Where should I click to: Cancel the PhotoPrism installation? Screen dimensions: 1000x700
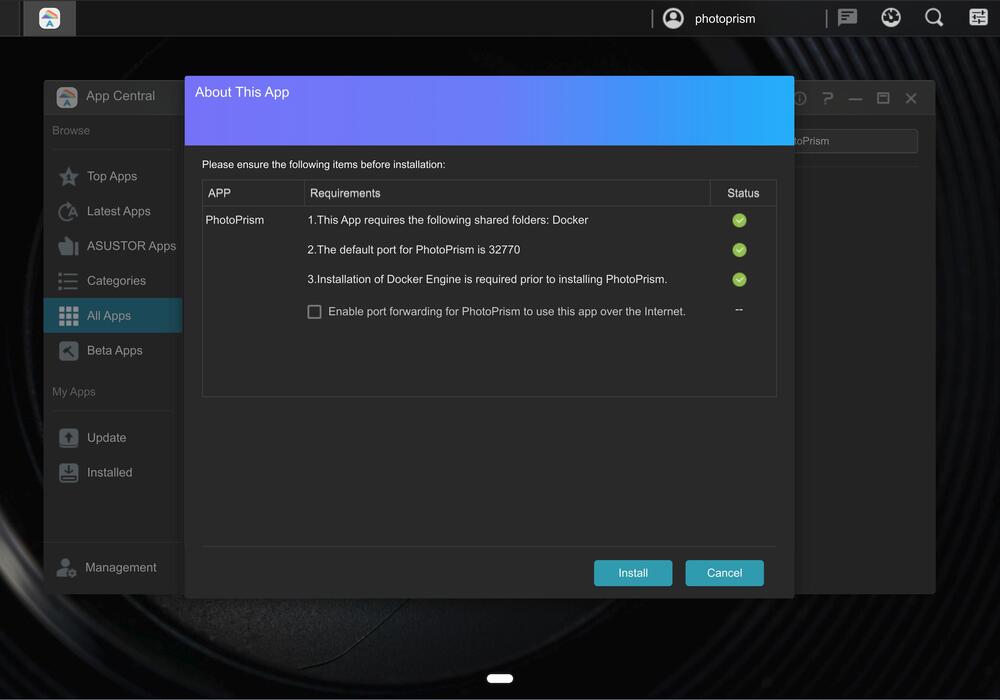(x=724, y=573)
